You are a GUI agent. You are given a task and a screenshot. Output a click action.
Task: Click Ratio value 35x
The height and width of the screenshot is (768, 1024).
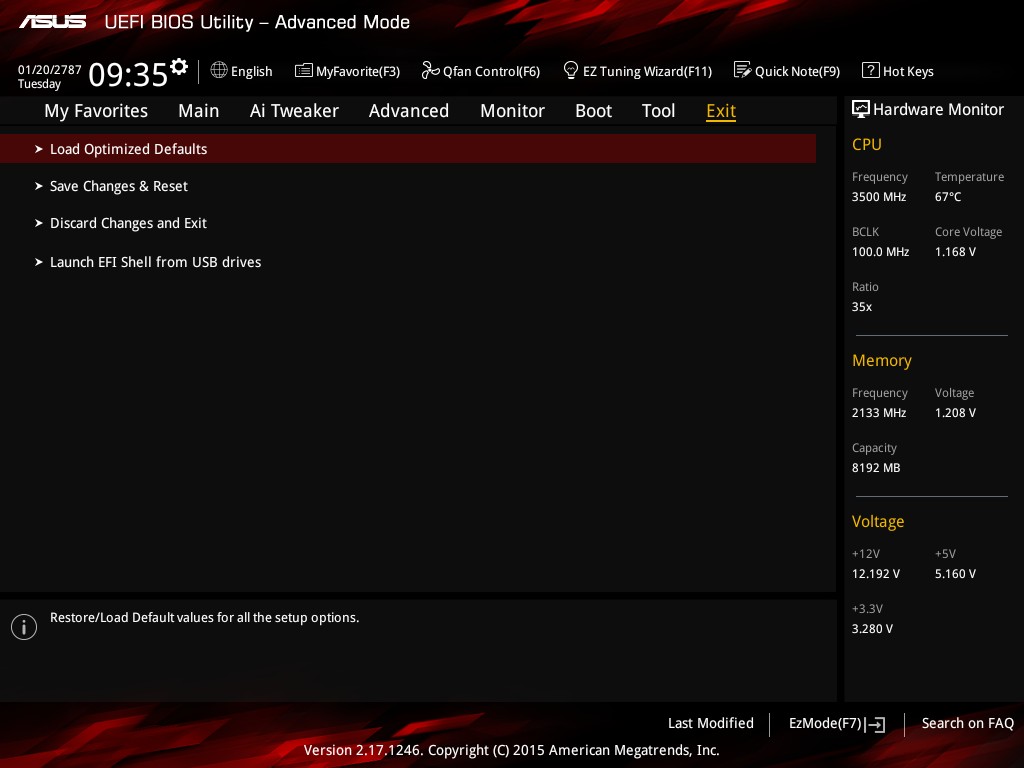[x=861, y=306]
